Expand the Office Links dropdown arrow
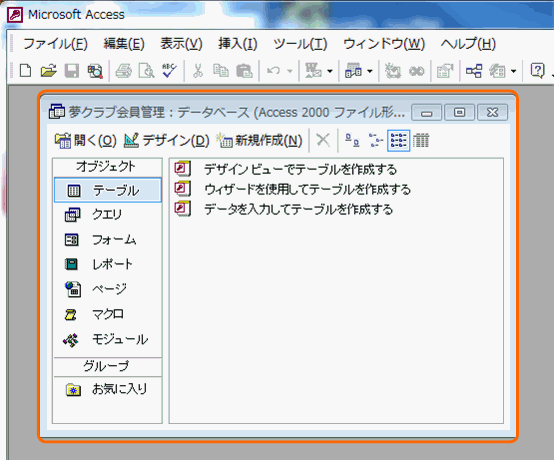 click(x=330, y=71)
